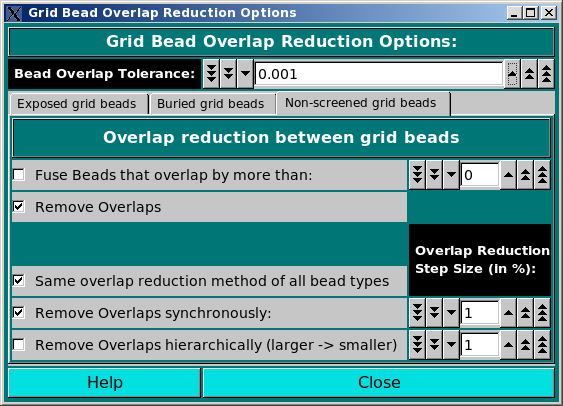The image size is (563, 406).
Task: Click single-up arrow for hierarchical step size
Action: coord(508,345)
